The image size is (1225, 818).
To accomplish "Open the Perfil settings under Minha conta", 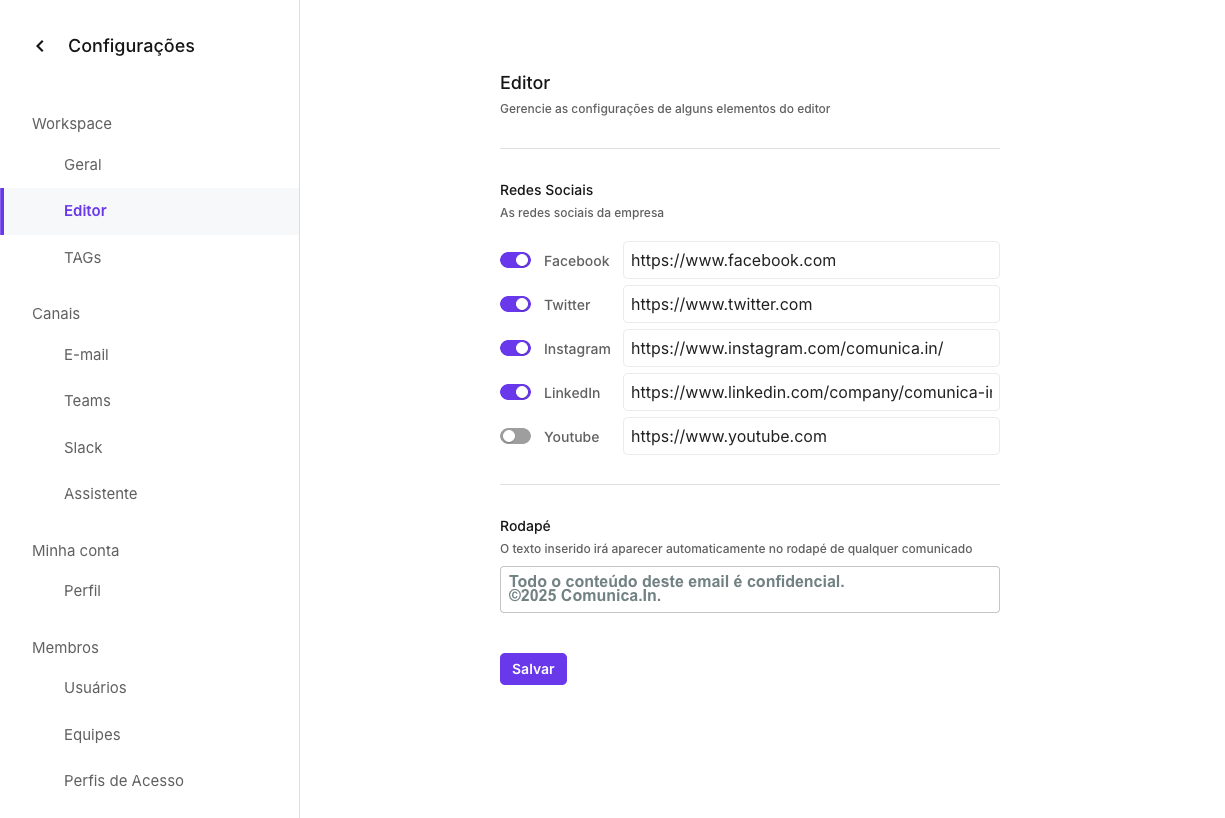I will point(81,590).
